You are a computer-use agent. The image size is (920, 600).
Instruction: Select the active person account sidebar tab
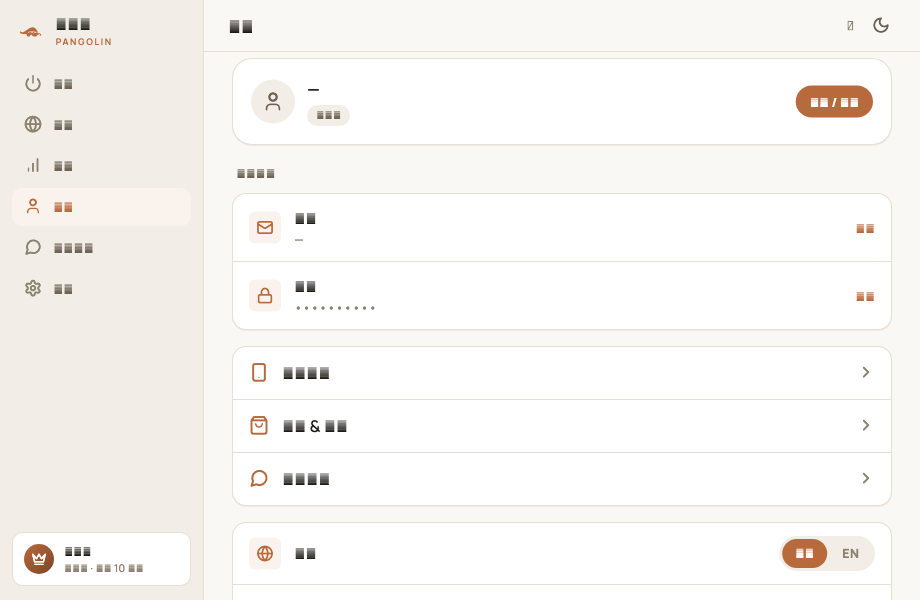click(x=101, y=207)
